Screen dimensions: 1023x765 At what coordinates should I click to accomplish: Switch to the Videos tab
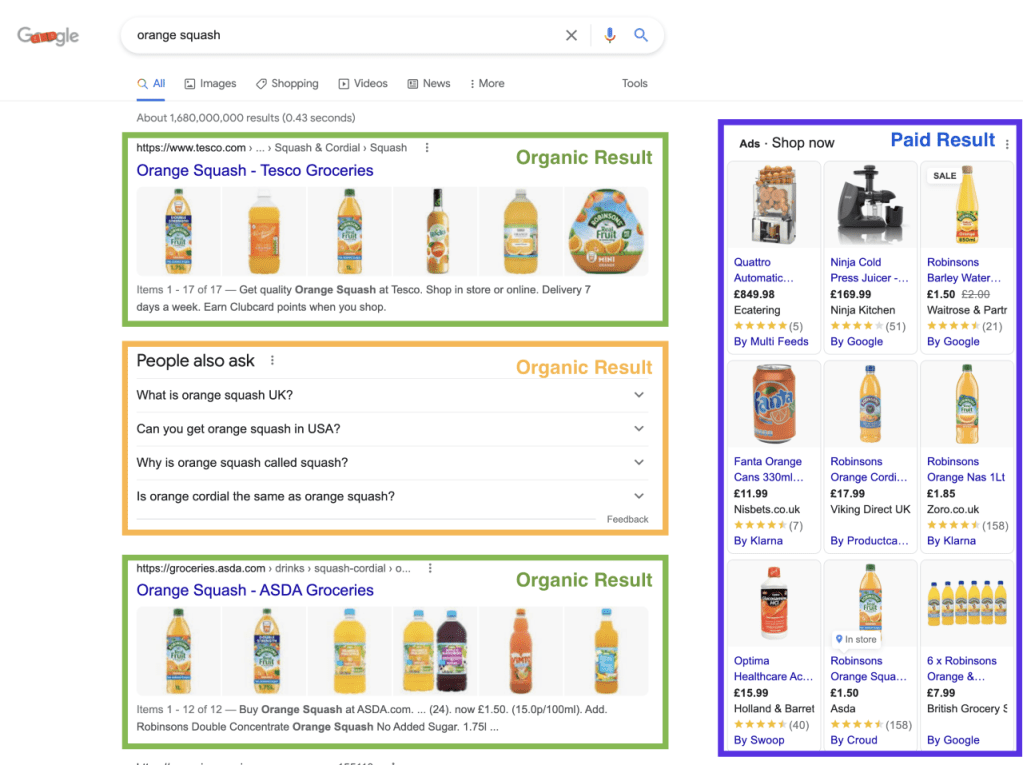[363, 83]
